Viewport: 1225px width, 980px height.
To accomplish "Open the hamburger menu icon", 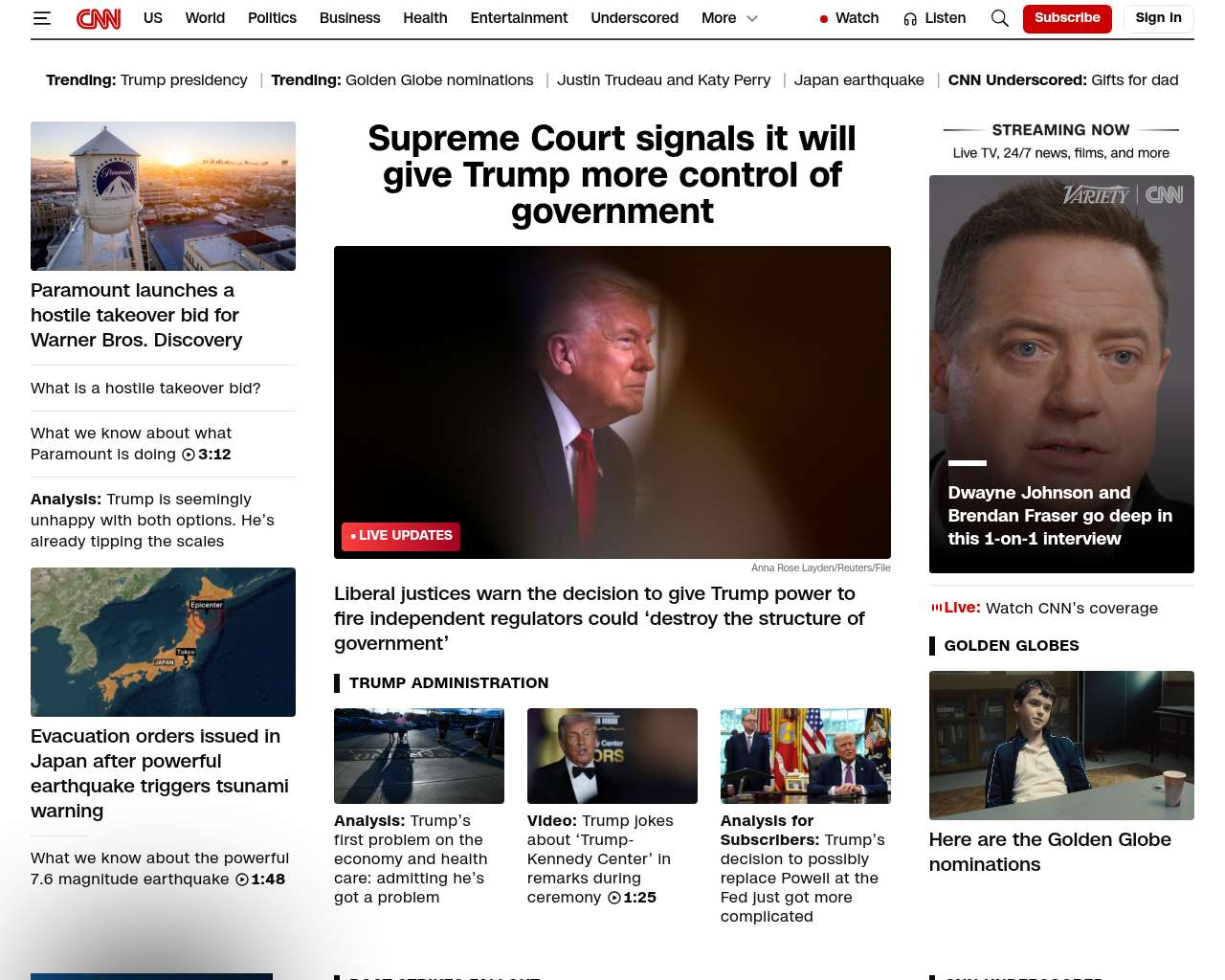I will 41,18.
